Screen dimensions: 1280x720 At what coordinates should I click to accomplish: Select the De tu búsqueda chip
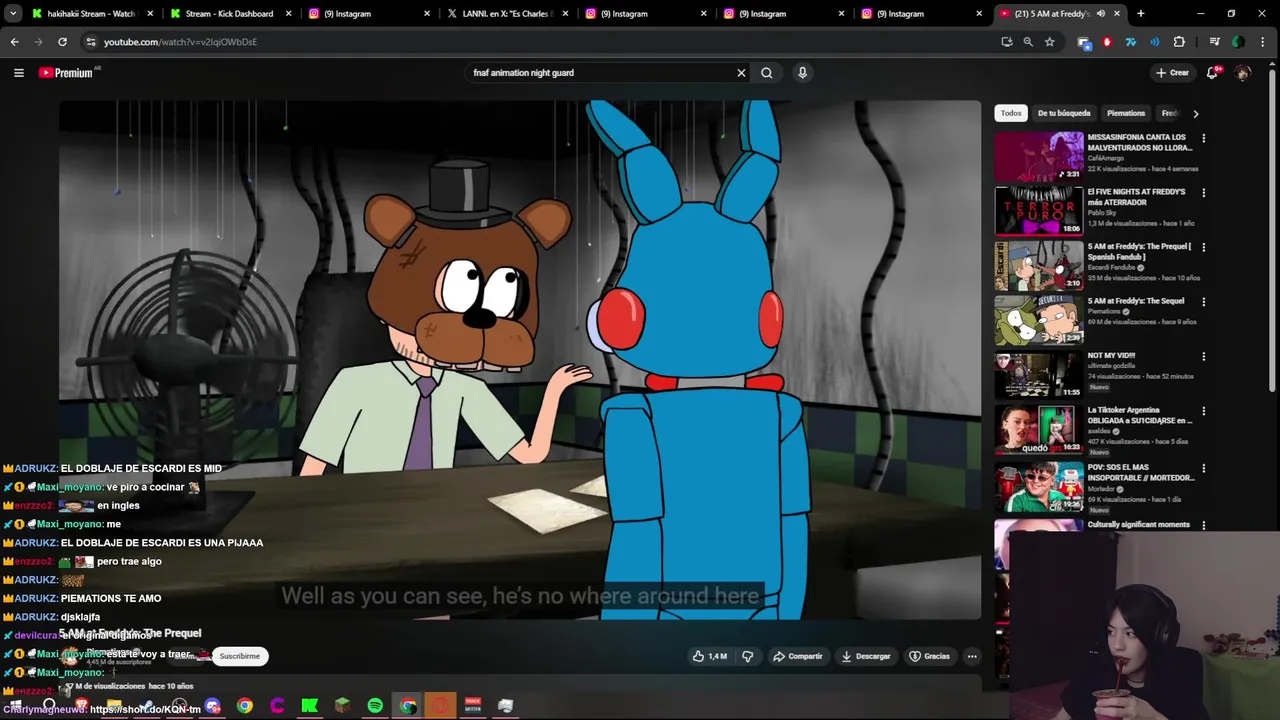(x=1064, y=113)
